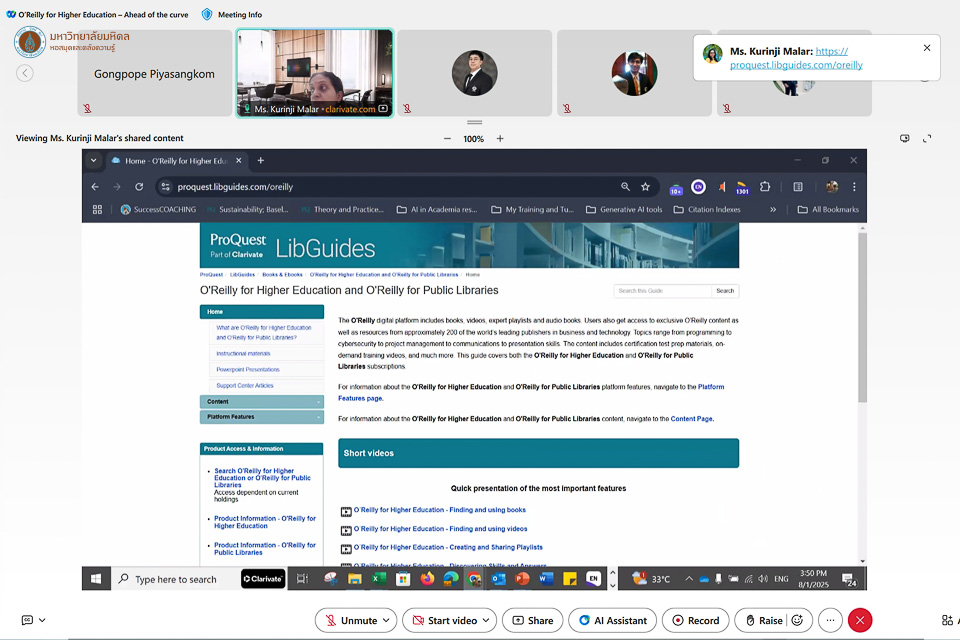This screenshot has width=960, height=640.
Task: Enter full screen view of shared content
Action: (927, 139)
